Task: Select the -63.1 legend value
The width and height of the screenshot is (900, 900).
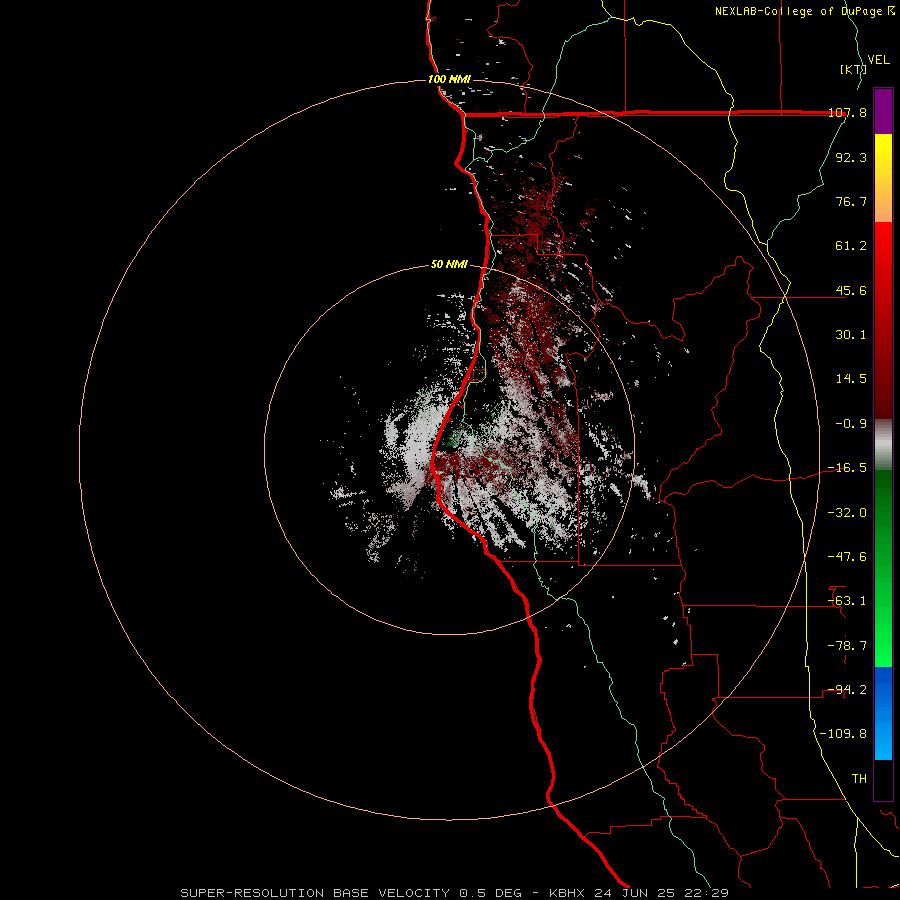Action: coord(847,601)
